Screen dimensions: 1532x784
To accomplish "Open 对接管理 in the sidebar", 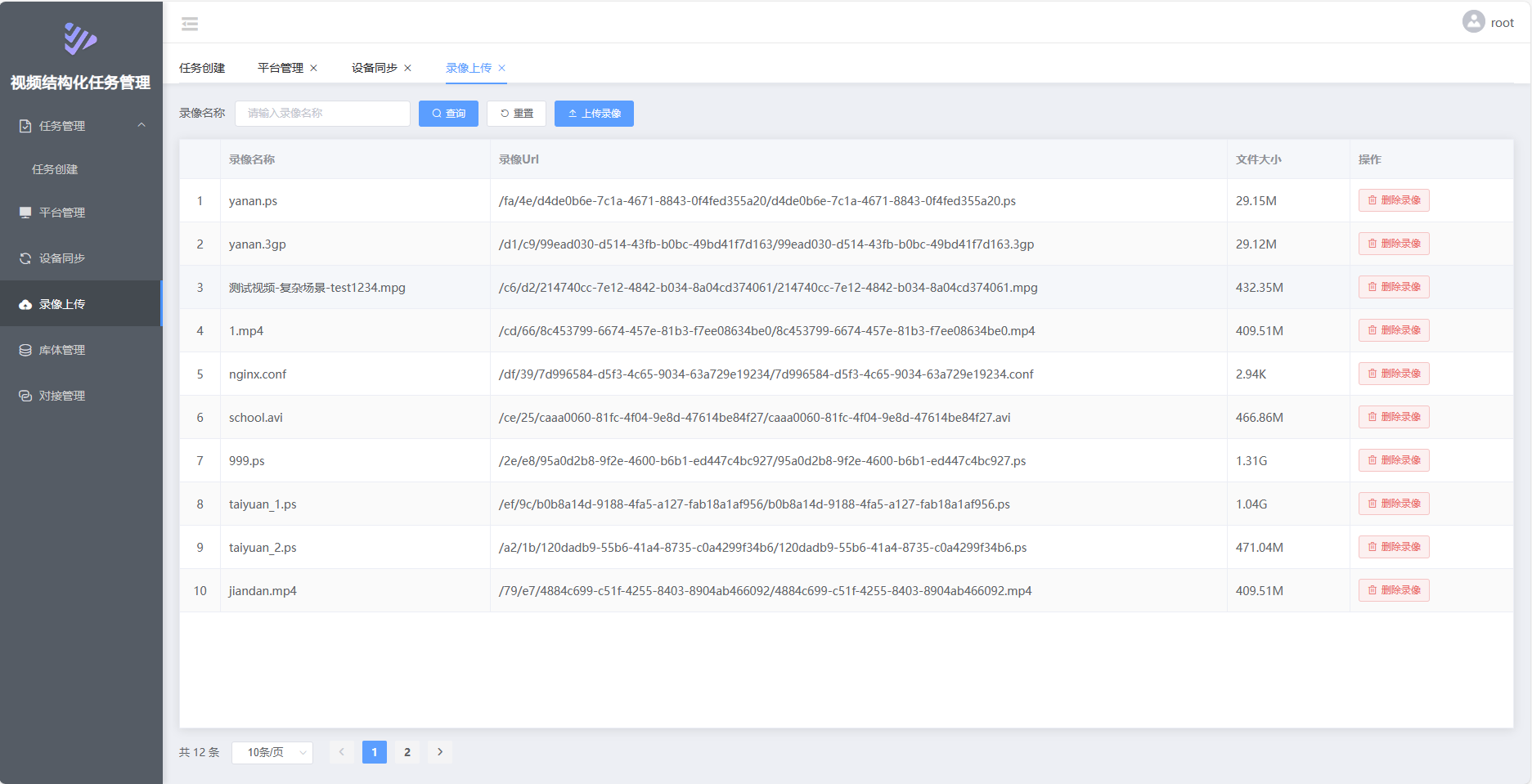I will pos(81,396).
